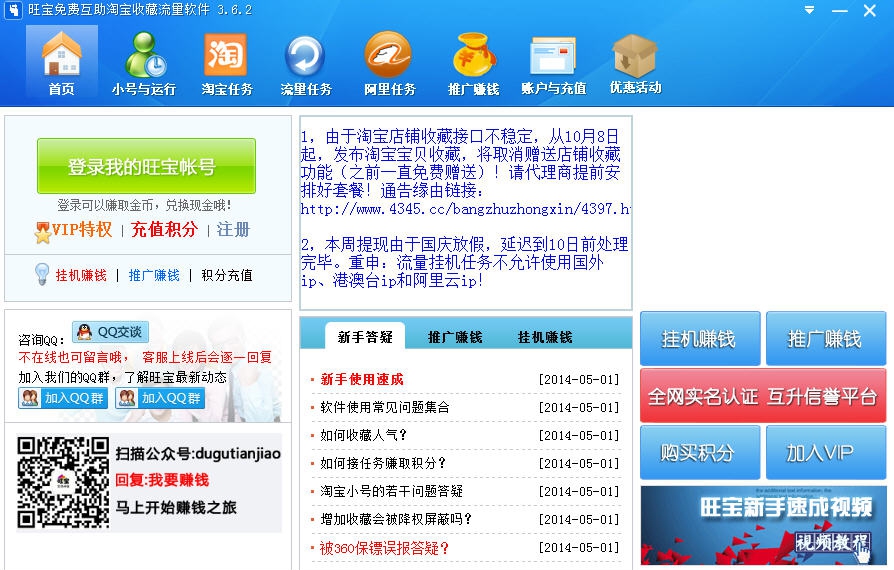Open the VIP特权 link

[82, 229]
